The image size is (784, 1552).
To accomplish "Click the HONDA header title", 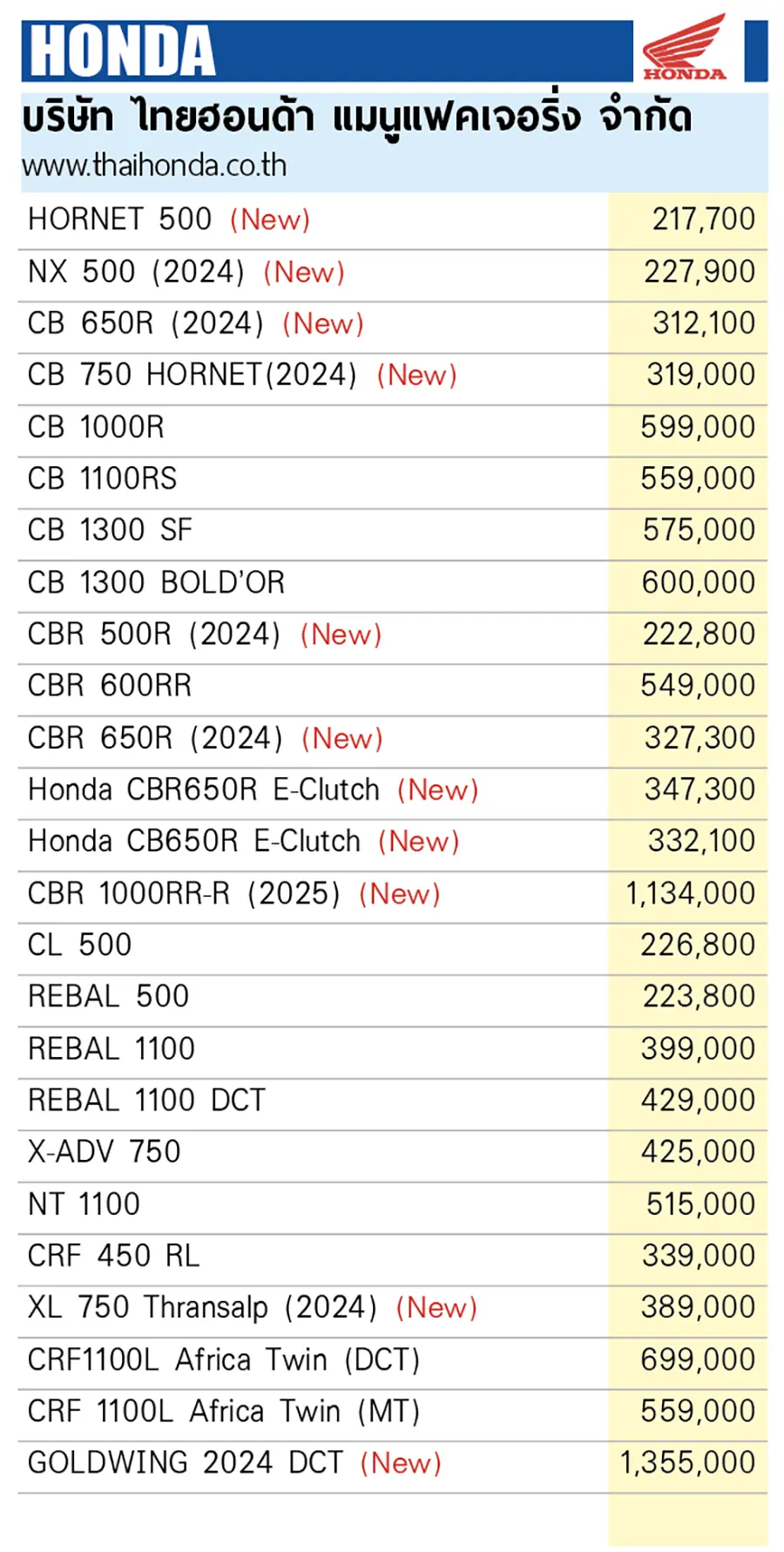I will pyautogui.click(x=123, y=51).
